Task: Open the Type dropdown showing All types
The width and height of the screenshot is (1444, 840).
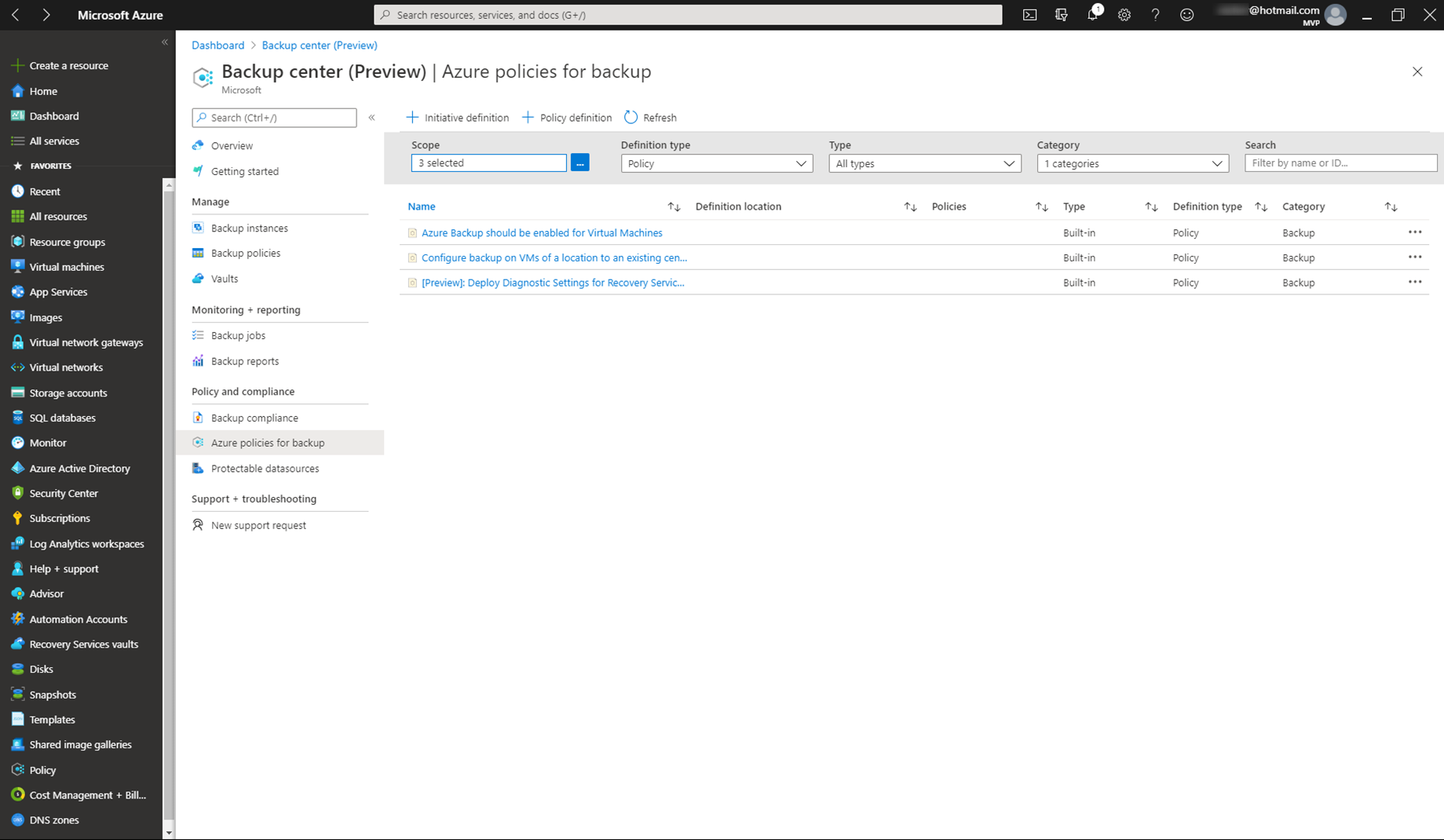Action: coord(925,163)
